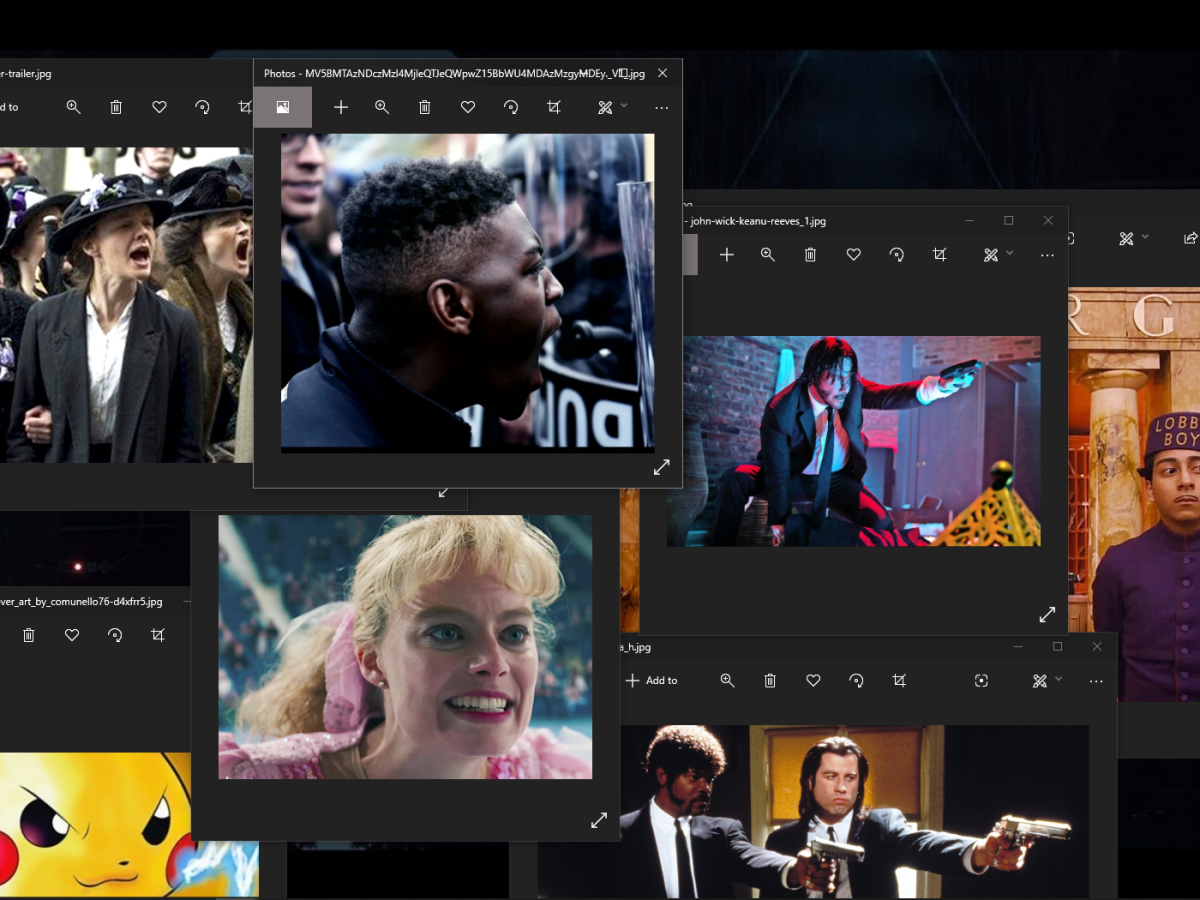Delete the john-wick-keanu-reeves_1.jpg photo
This screenshot has width=1200, height=900.
click(810, 255)
